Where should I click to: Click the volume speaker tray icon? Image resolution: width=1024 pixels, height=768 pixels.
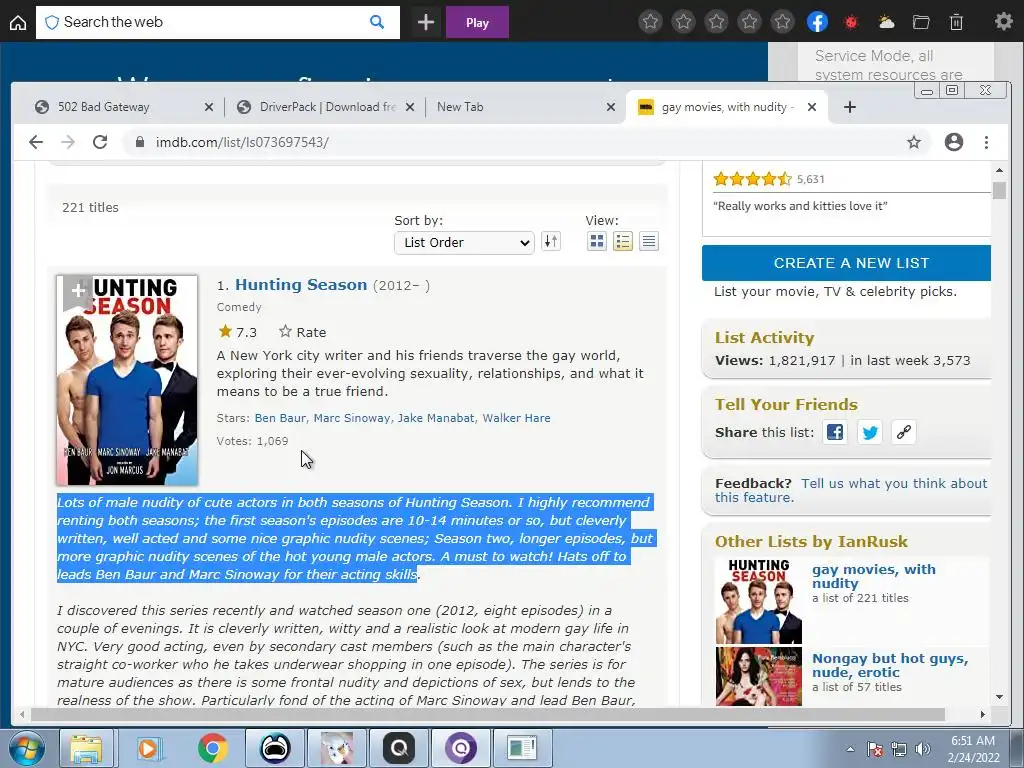(x=922, y=749)
